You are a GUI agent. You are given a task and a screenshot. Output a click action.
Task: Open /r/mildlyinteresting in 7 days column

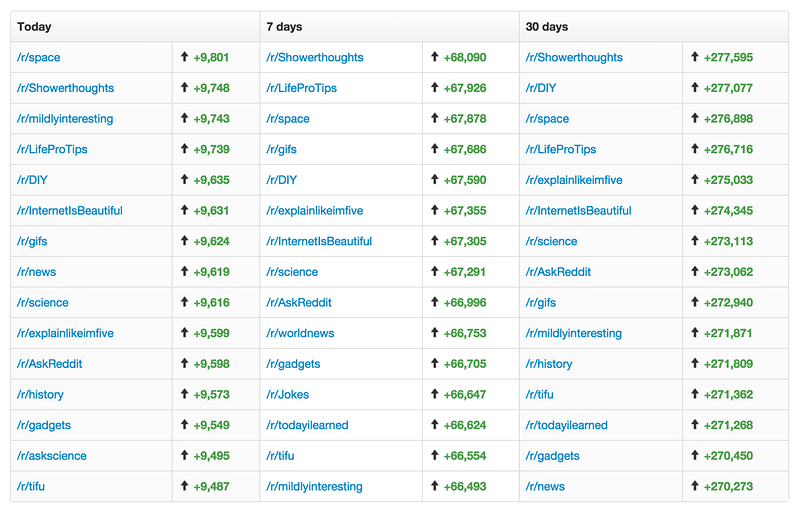314,485
